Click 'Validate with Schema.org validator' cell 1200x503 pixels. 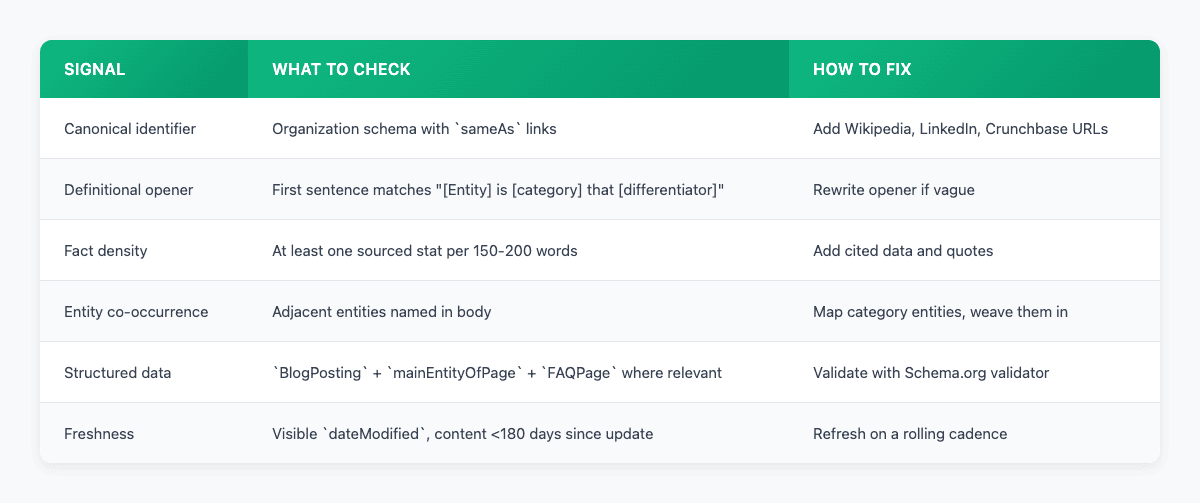click(974, 372)
